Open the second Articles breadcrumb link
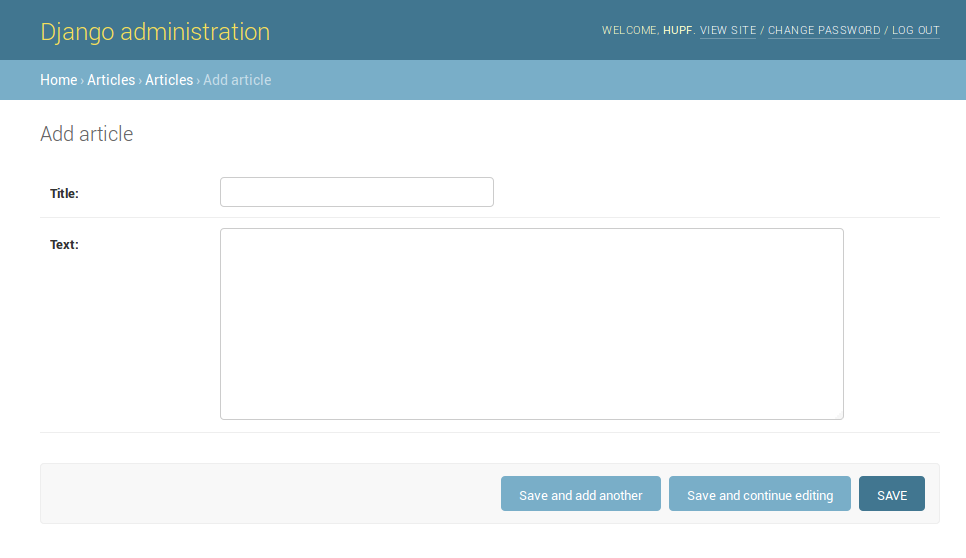966x558 pixels. 169,80
